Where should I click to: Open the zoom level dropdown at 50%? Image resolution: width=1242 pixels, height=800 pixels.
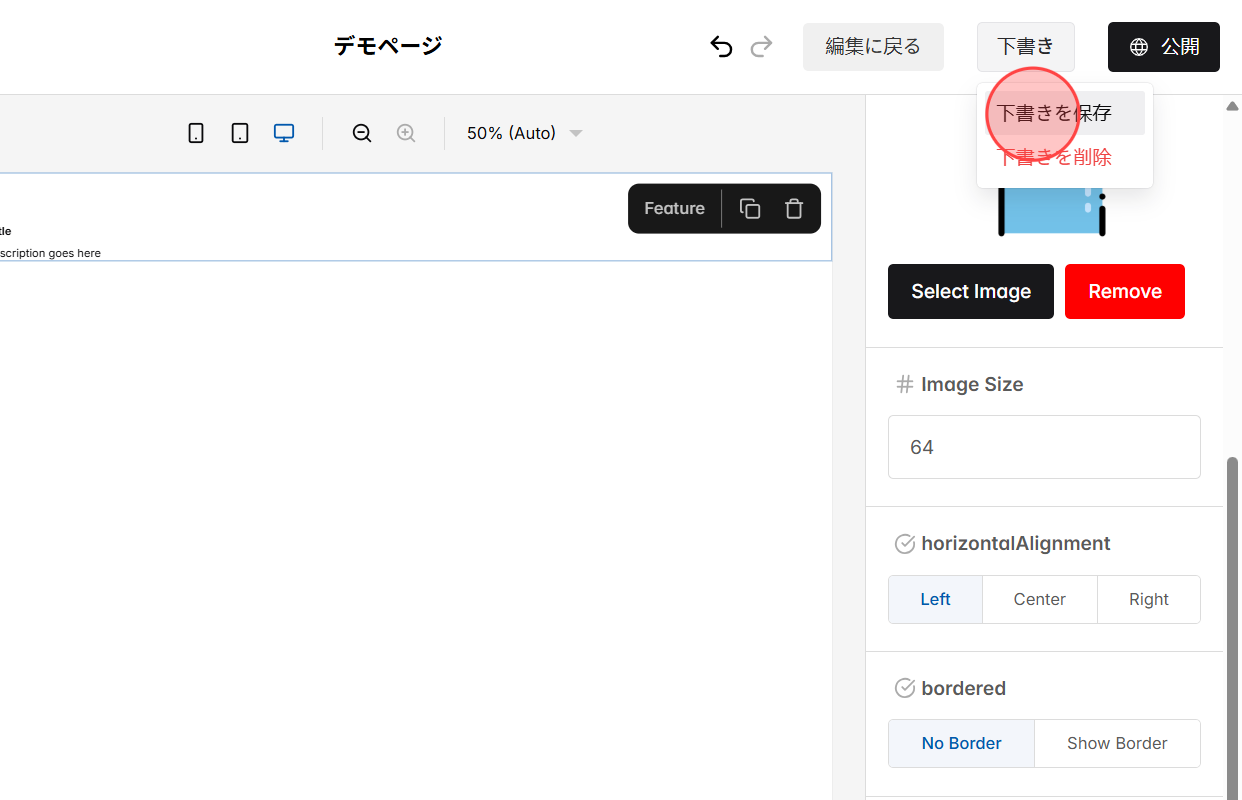coord(523,132)
